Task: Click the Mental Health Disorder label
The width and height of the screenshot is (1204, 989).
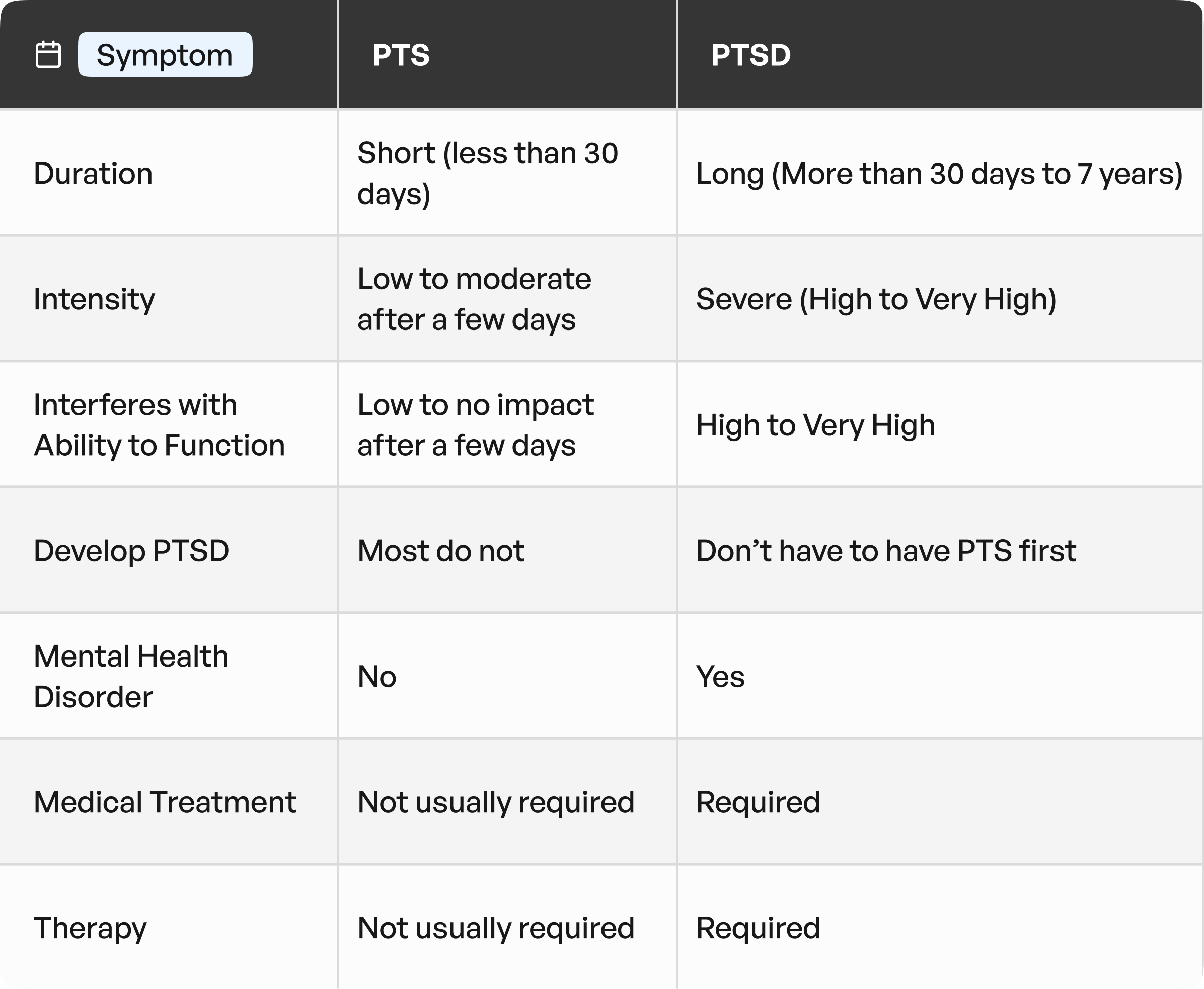Action: [x=131, y=676]
